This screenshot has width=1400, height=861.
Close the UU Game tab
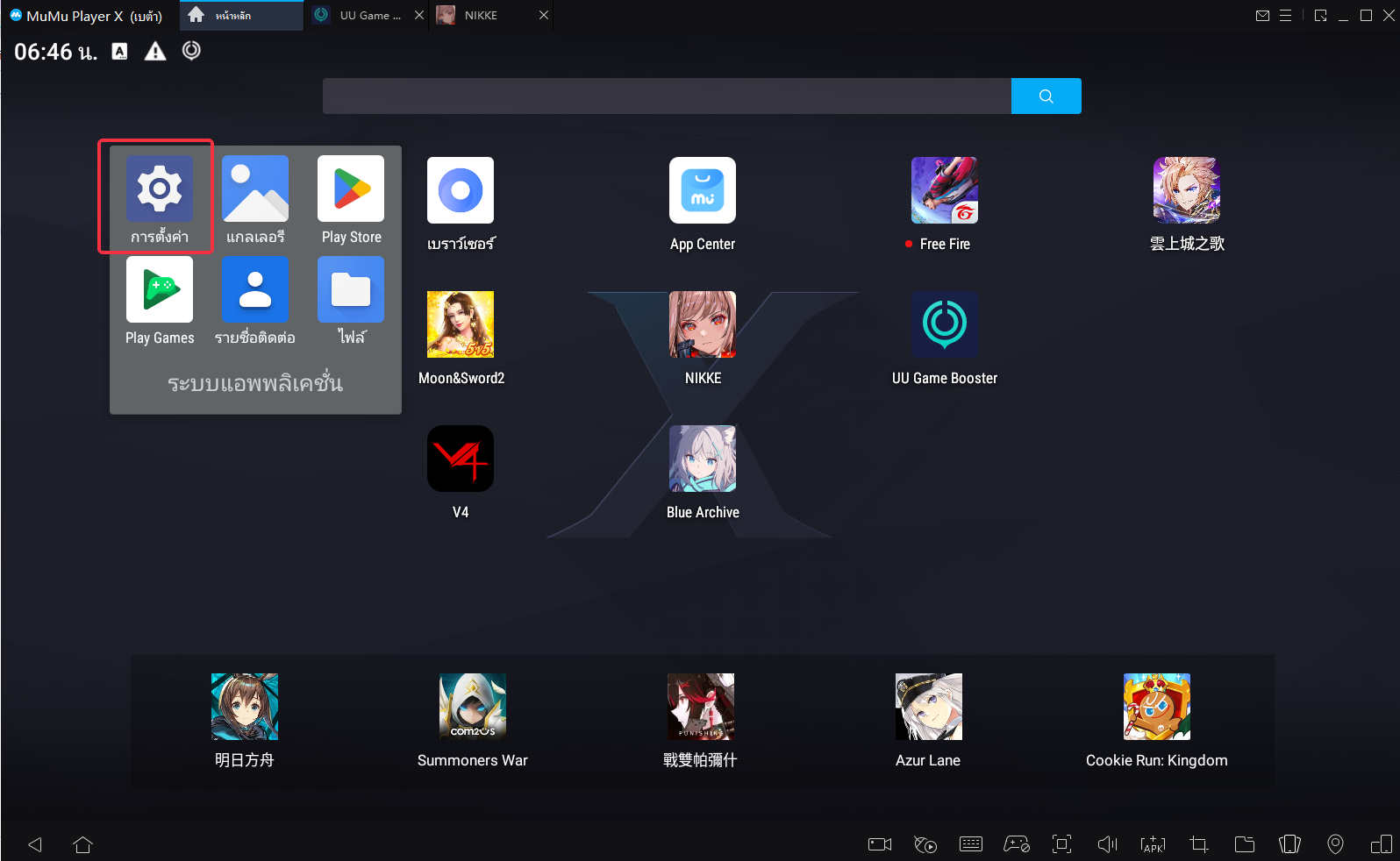(x=418, y=16)
